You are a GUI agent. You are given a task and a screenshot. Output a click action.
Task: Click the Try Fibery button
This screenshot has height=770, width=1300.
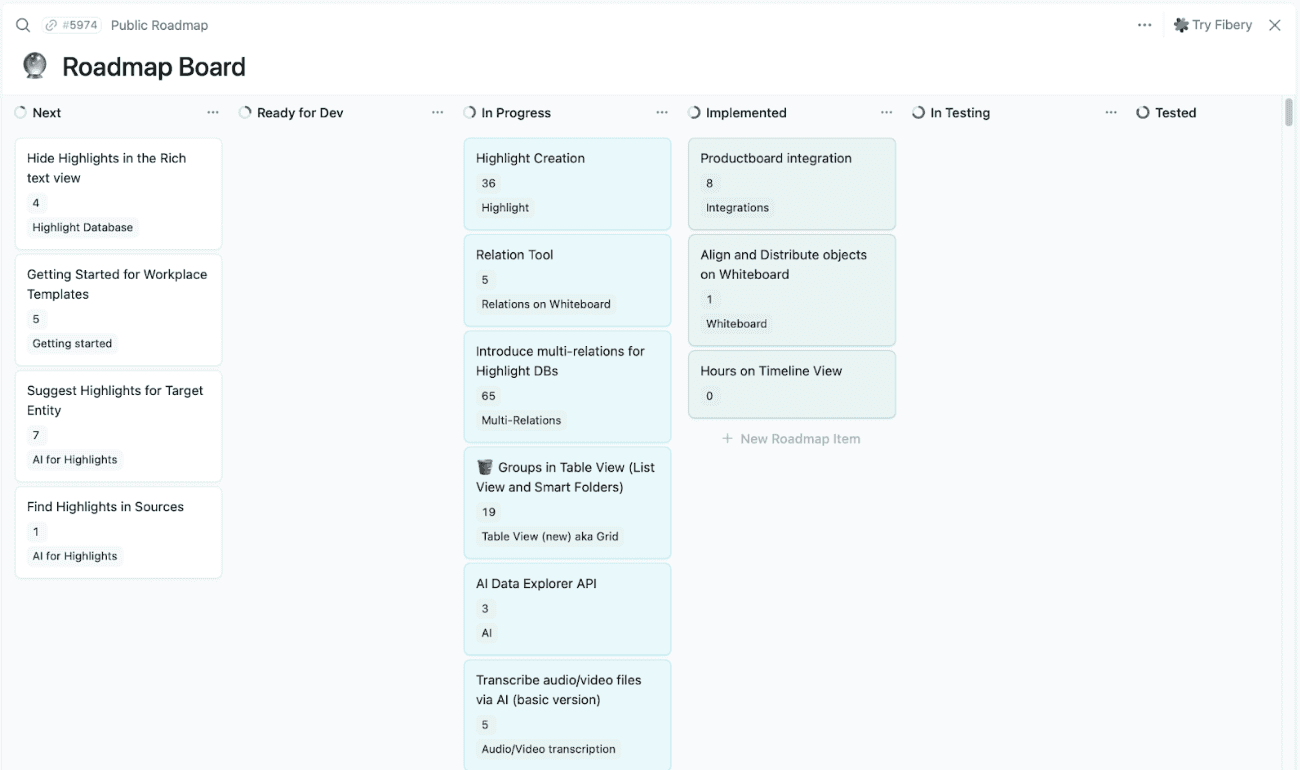click(x=1213, y=24)
